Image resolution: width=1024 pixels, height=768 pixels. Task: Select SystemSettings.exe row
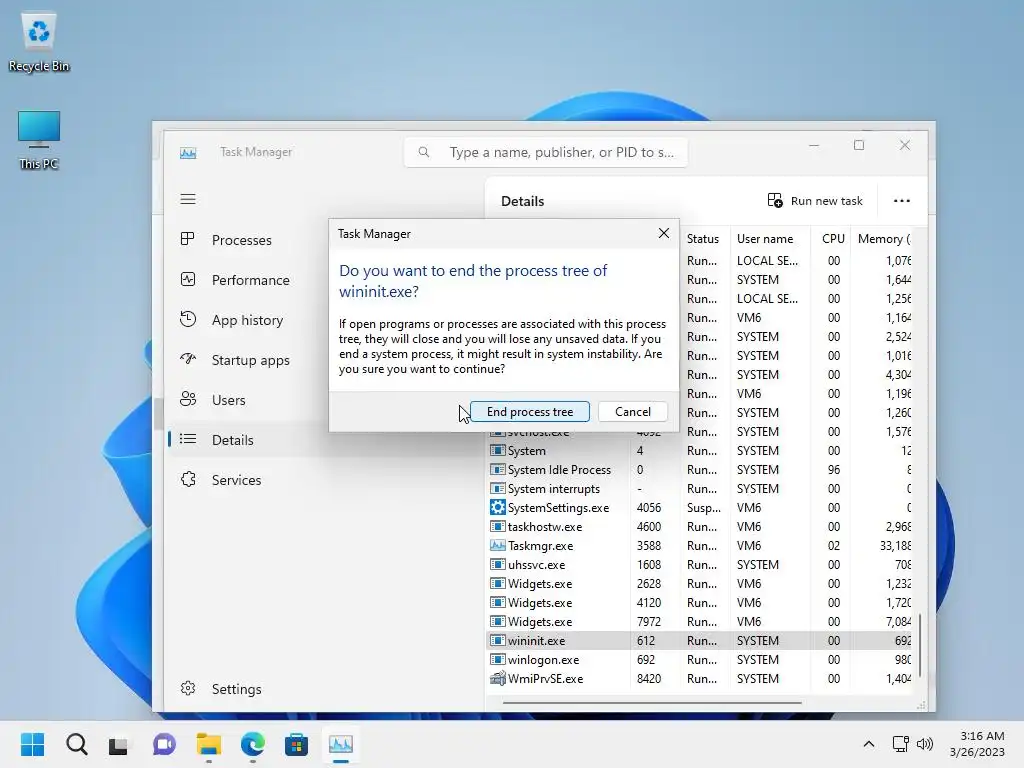point(700,507)
